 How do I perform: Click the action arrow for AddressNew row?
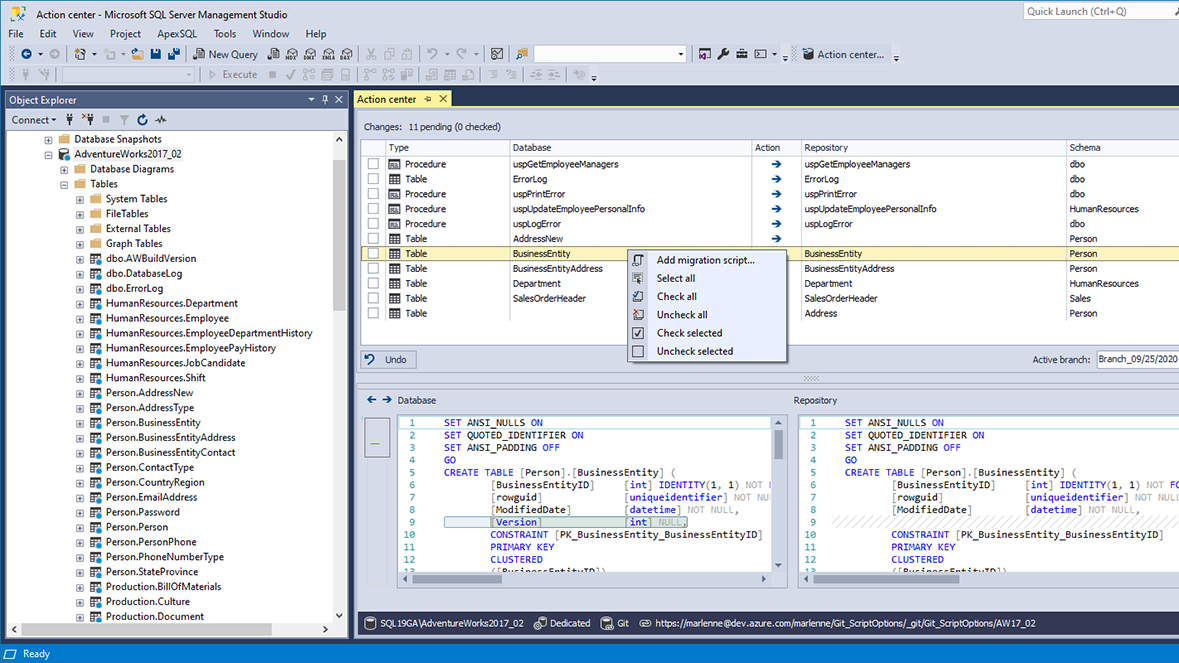tap(776, 238)
